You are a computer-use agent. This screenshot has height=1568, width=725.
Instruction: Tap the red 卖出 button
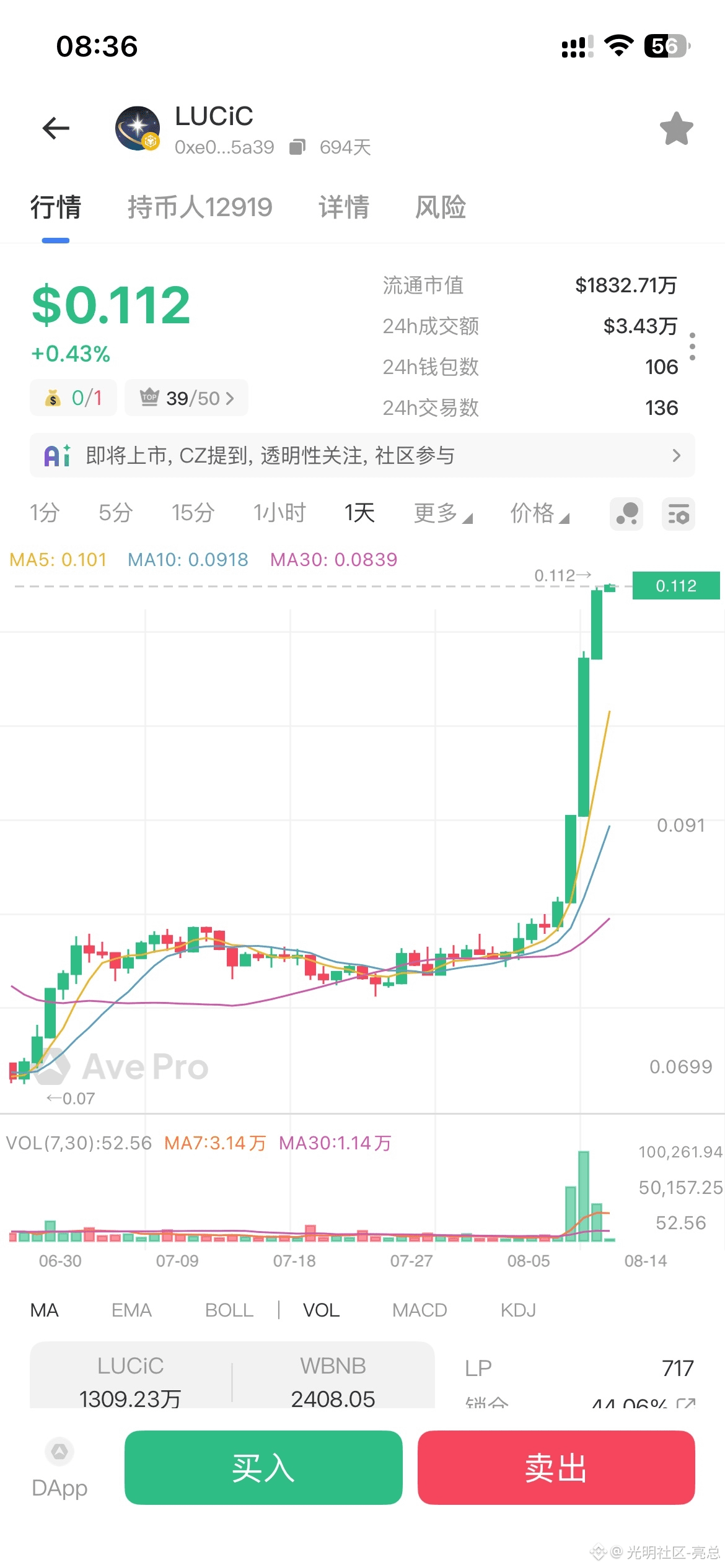556,1468
